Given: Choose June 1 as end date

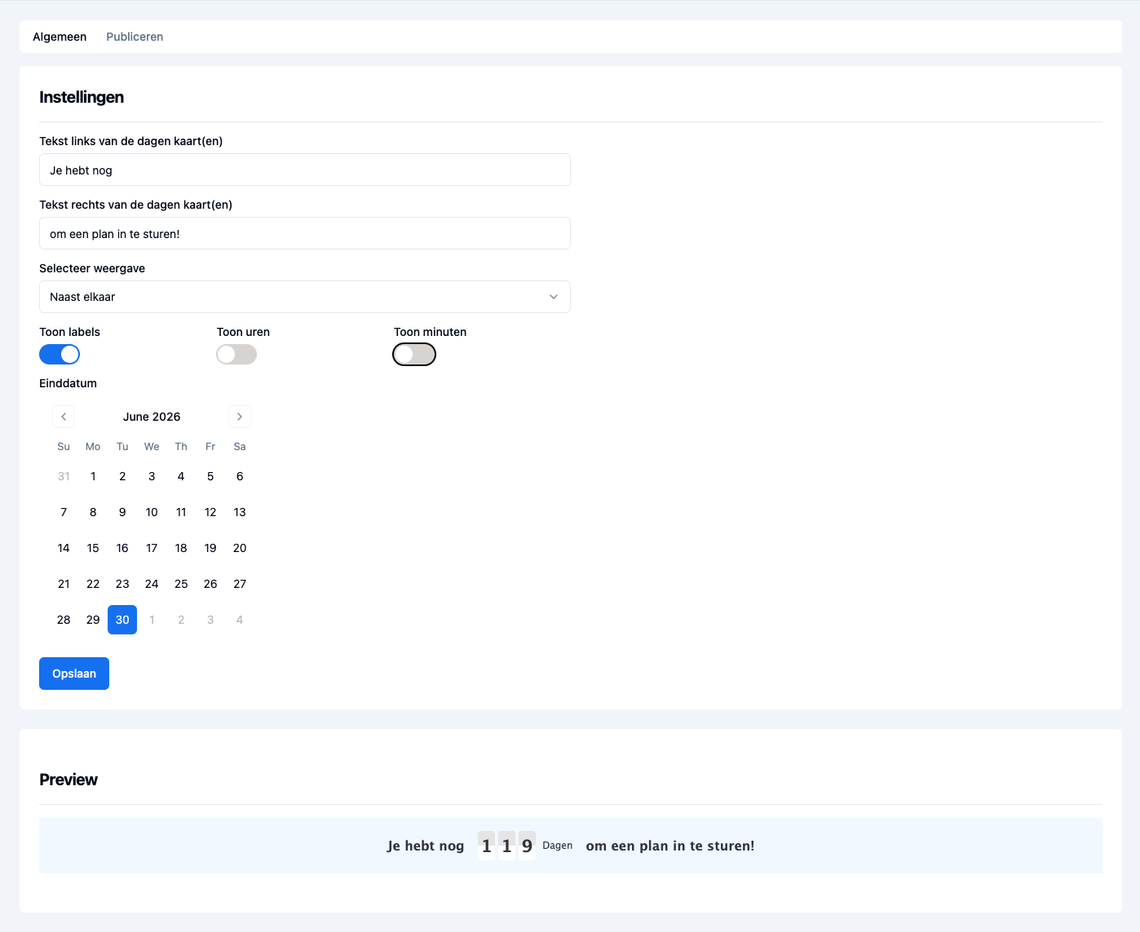Looking at the screenshot, I should [93, 477].
